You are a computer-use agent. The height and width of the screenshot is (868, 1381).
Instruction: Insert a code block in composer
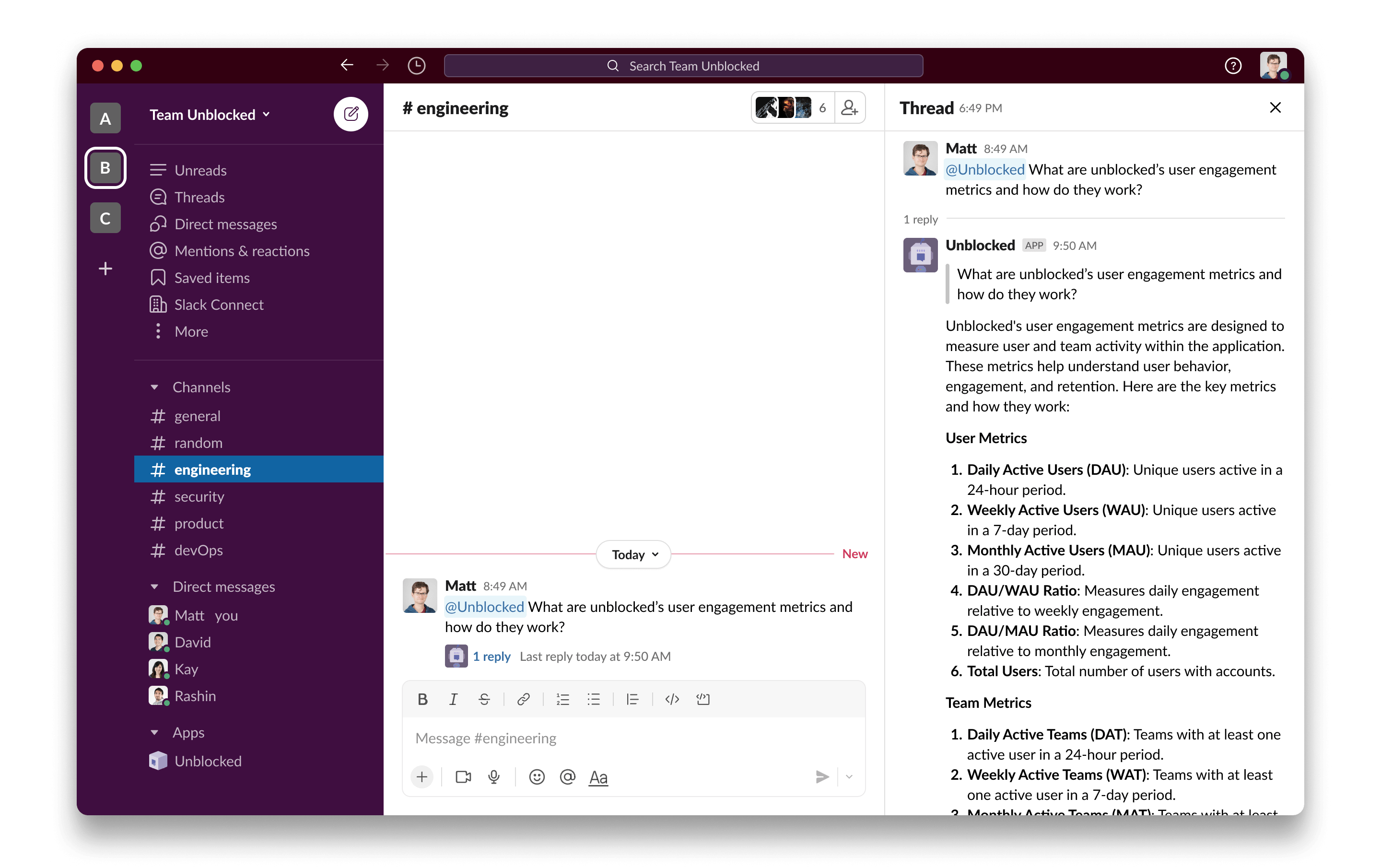703,699
